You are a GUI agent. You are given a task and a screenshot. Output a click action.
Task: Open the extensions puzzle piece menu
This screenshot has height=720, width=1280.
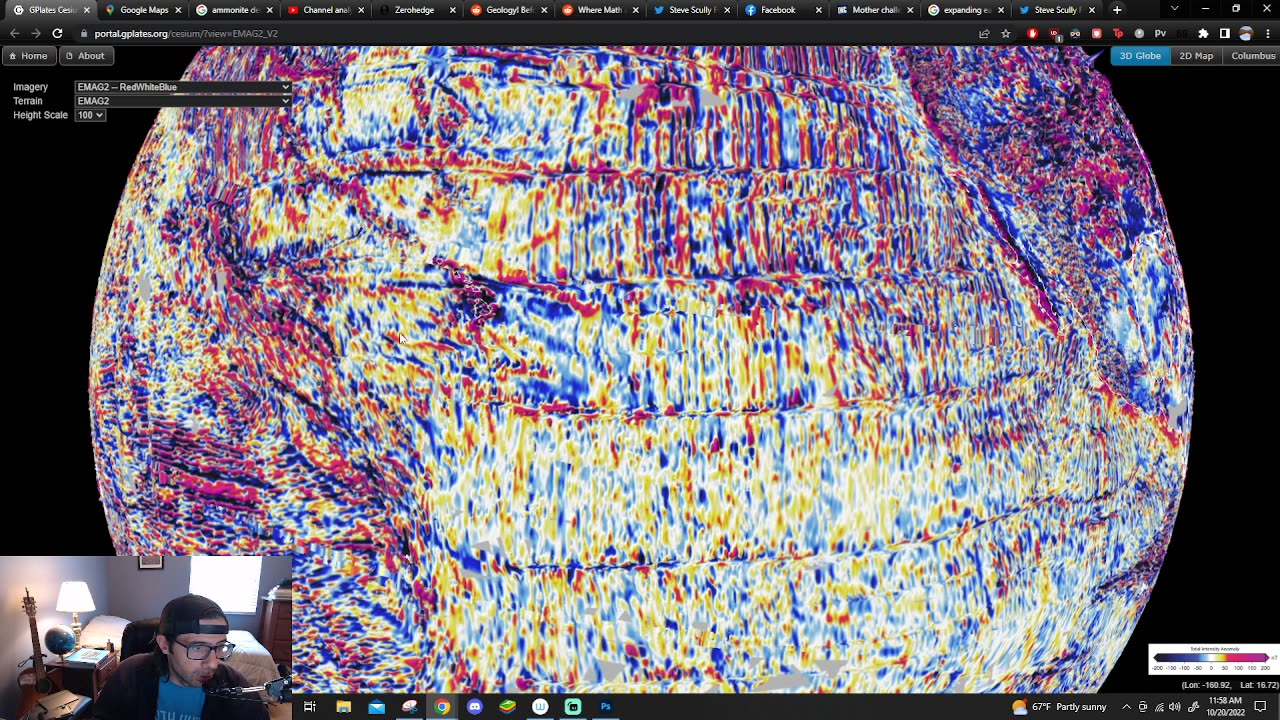(1203, 33)
